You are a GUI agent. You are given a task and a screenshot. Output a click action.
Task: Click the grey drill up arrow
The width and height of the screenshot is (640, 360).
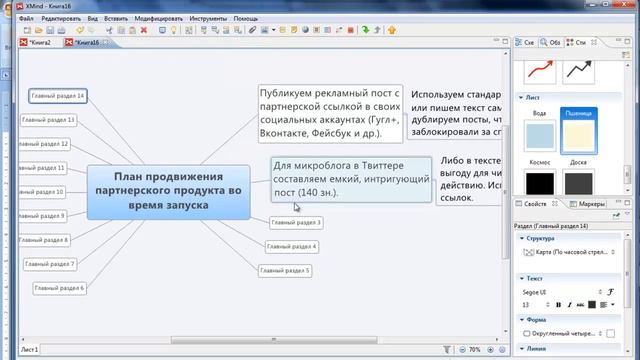click(x=378, y=30)
